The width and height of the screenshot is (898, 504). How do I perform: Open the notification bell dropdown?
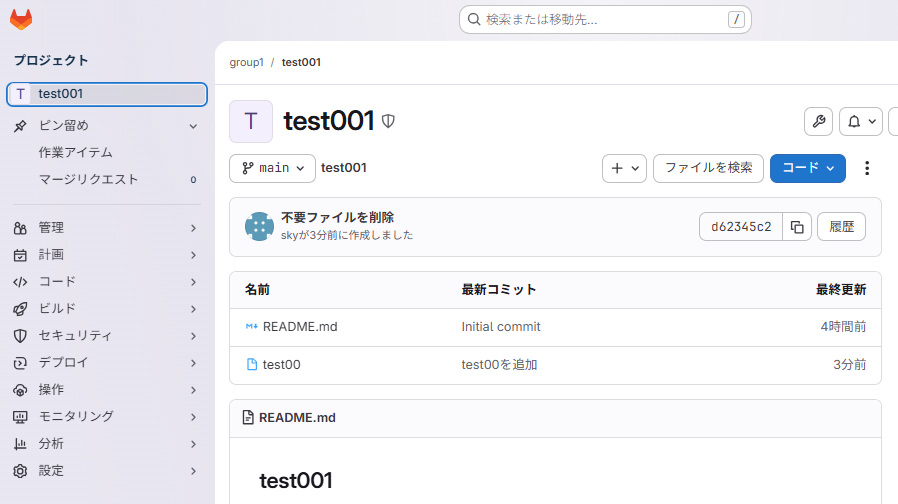click(860, 122)
